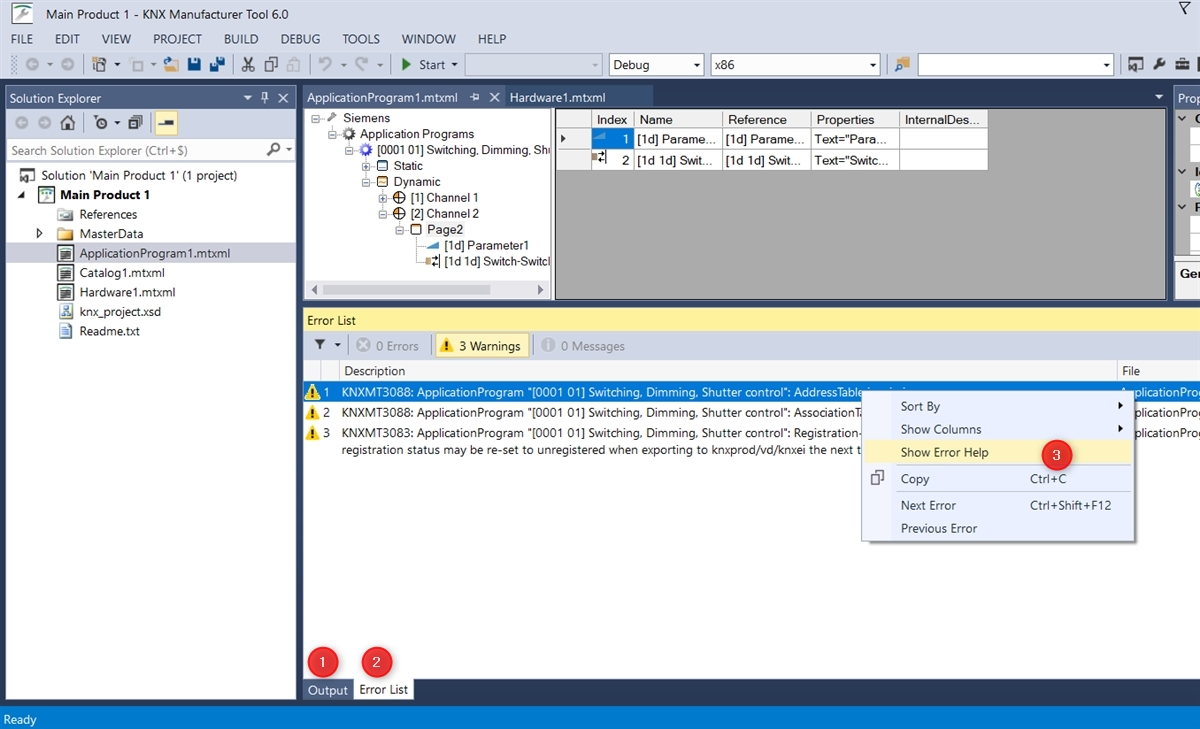1200x729 pixels.
Task: Click the pin icon on ApplicationProgram1.mtxml tab
Action: 475,98
